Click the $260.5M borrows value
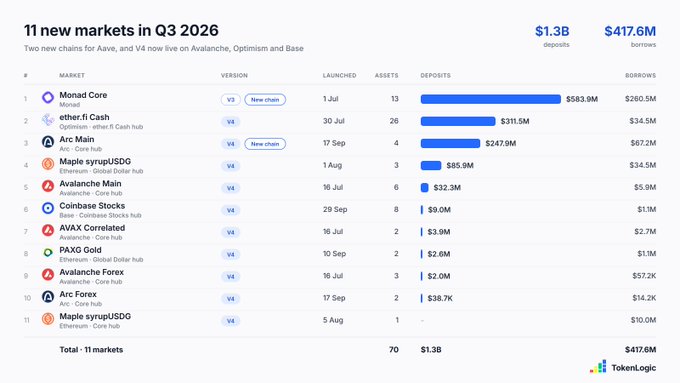Screen dimensions: 680x383 (641, 99)
